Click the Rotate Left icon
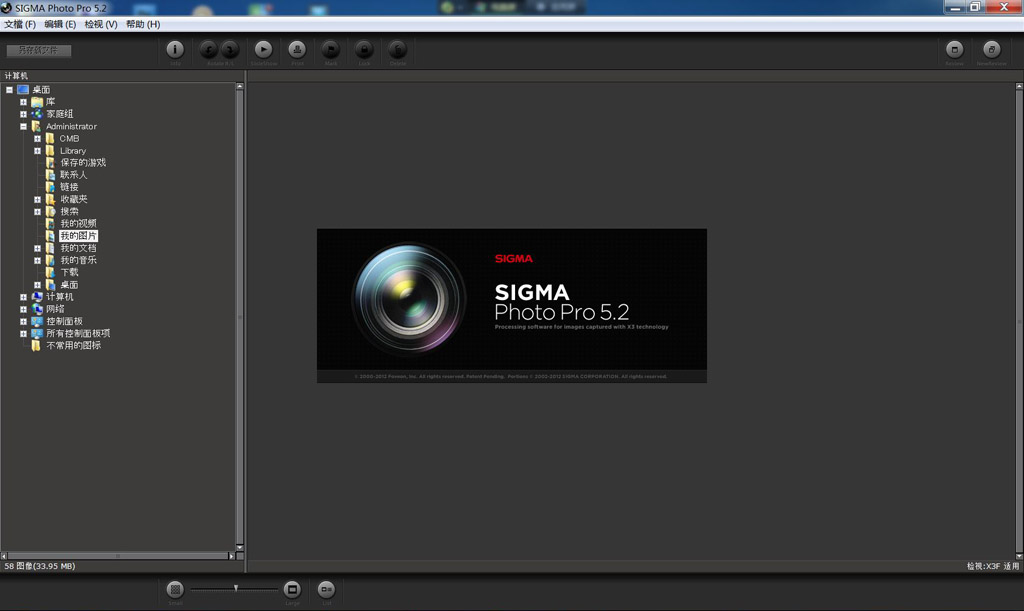This screenshot has width=1024, height=611. tap(209, 49)
